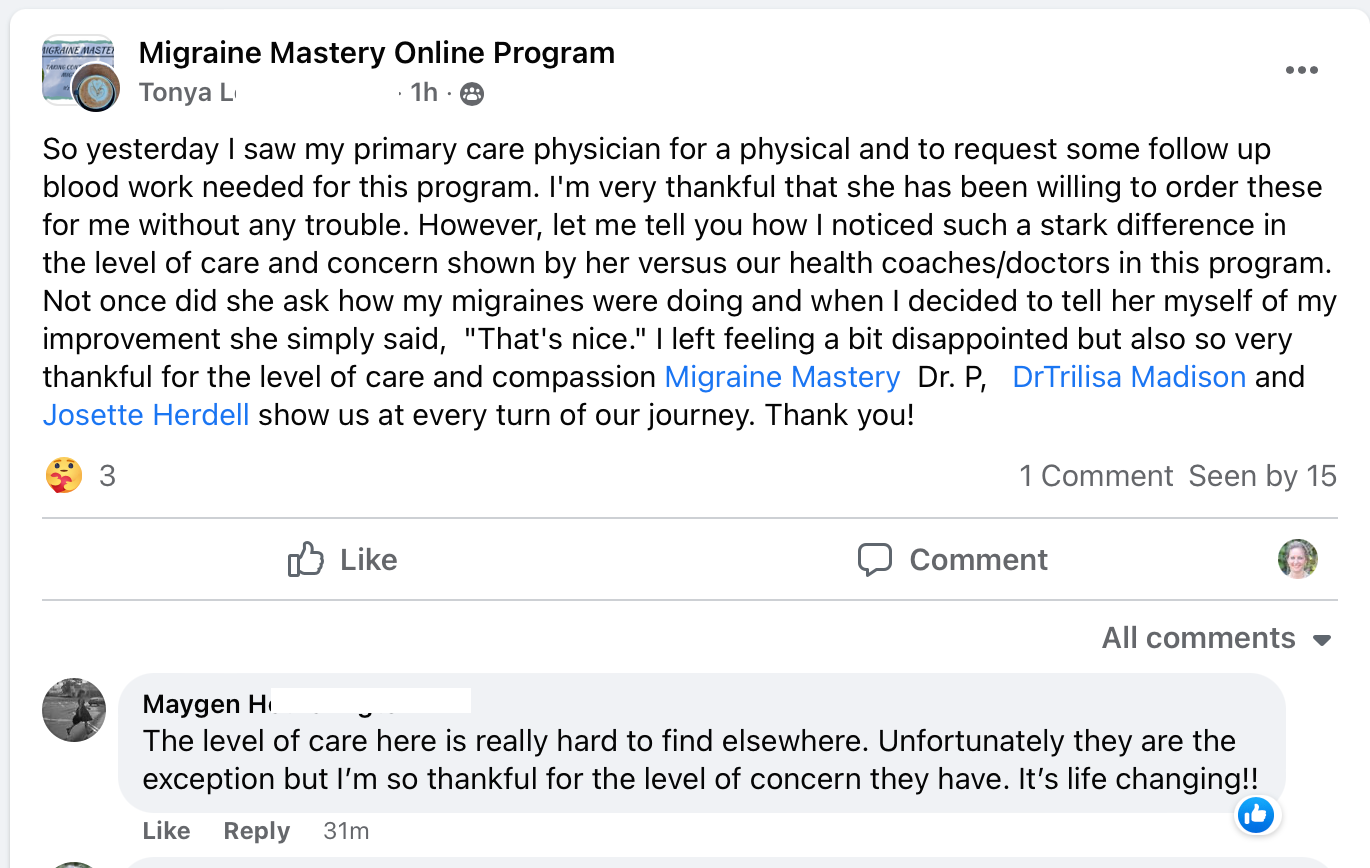1370x868 pixels.
Task: Click Maygen's profile picture
Action: [74, 710]
